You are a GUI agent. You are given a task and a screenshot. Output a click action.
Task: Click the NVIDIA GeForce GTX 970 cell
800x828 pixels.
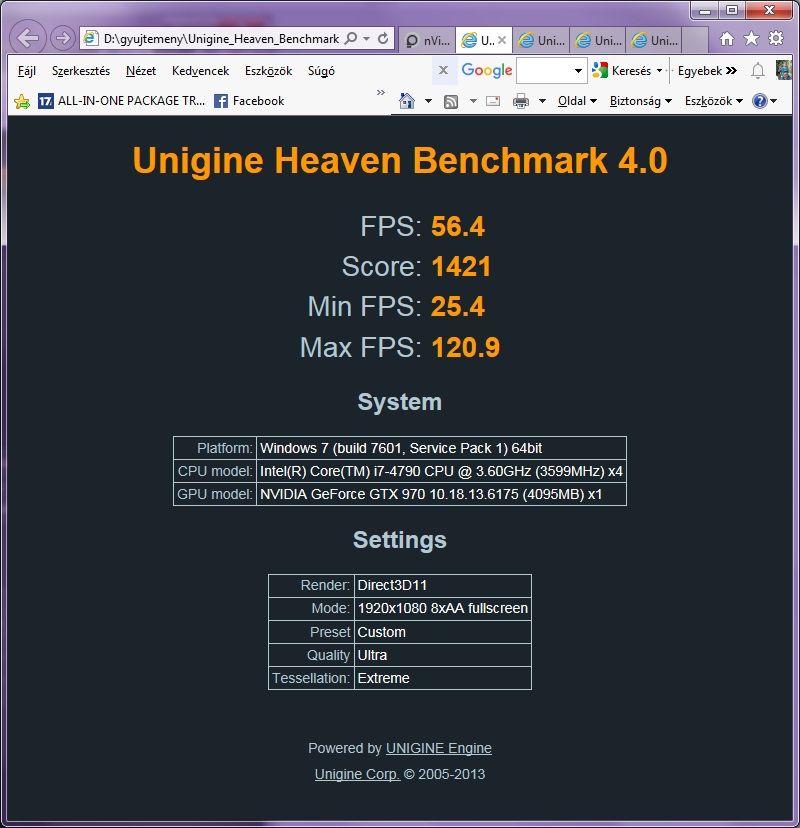[x=441, y=494]
